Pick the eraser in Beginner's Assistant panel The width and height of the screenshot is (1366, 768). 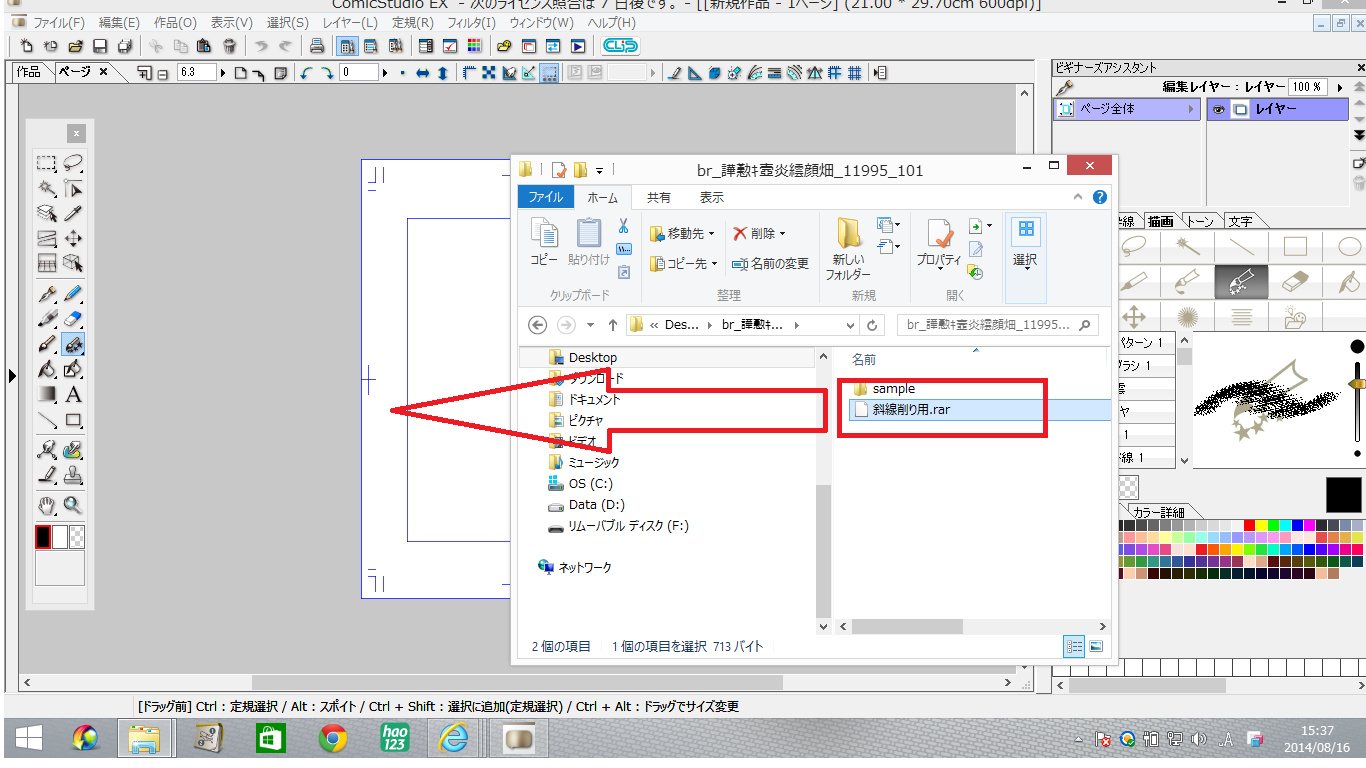click(x=1296, y=282)
